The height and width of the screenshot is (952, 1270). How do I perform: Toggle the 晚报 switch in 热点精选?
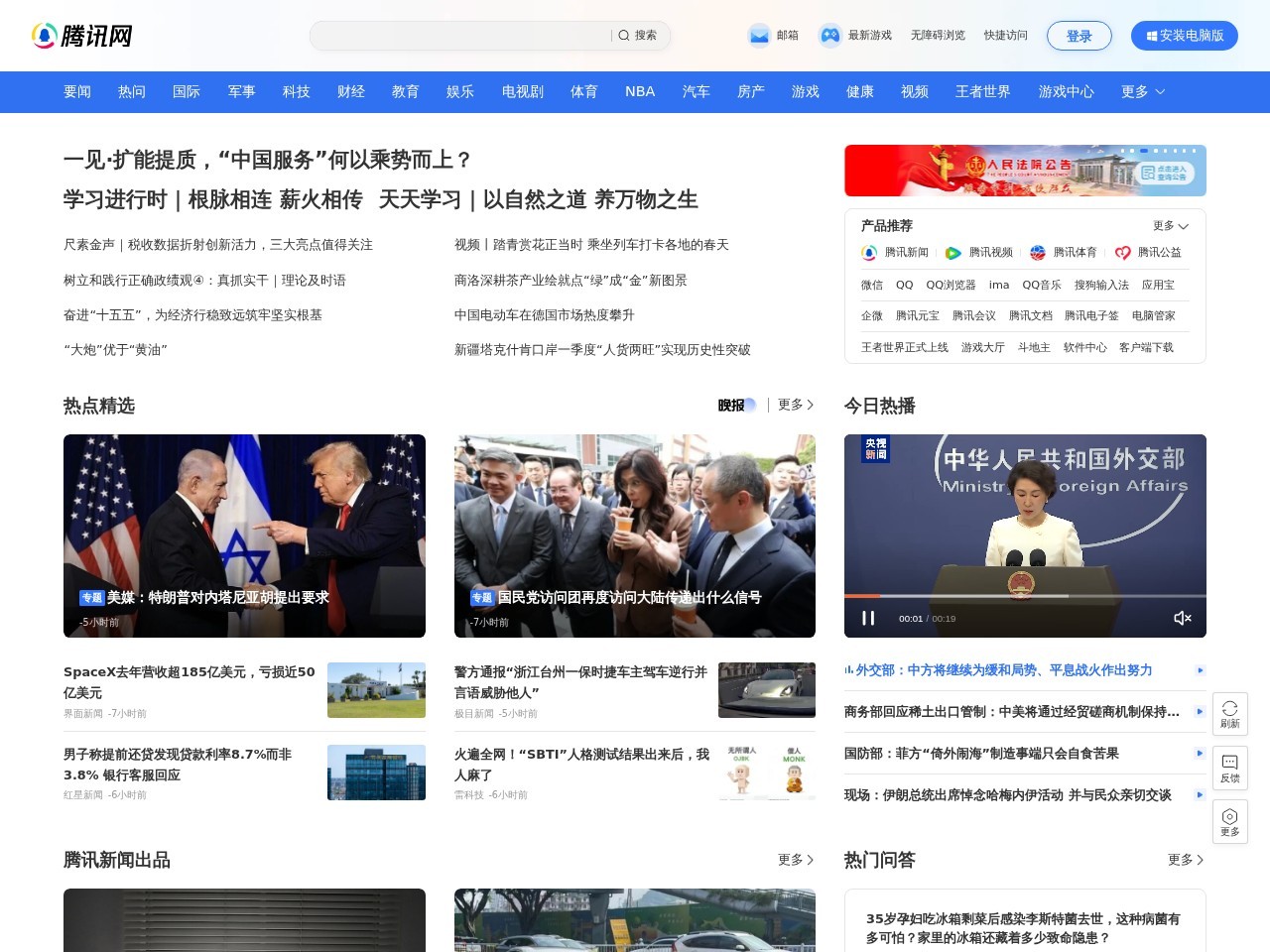click(735, 406)
